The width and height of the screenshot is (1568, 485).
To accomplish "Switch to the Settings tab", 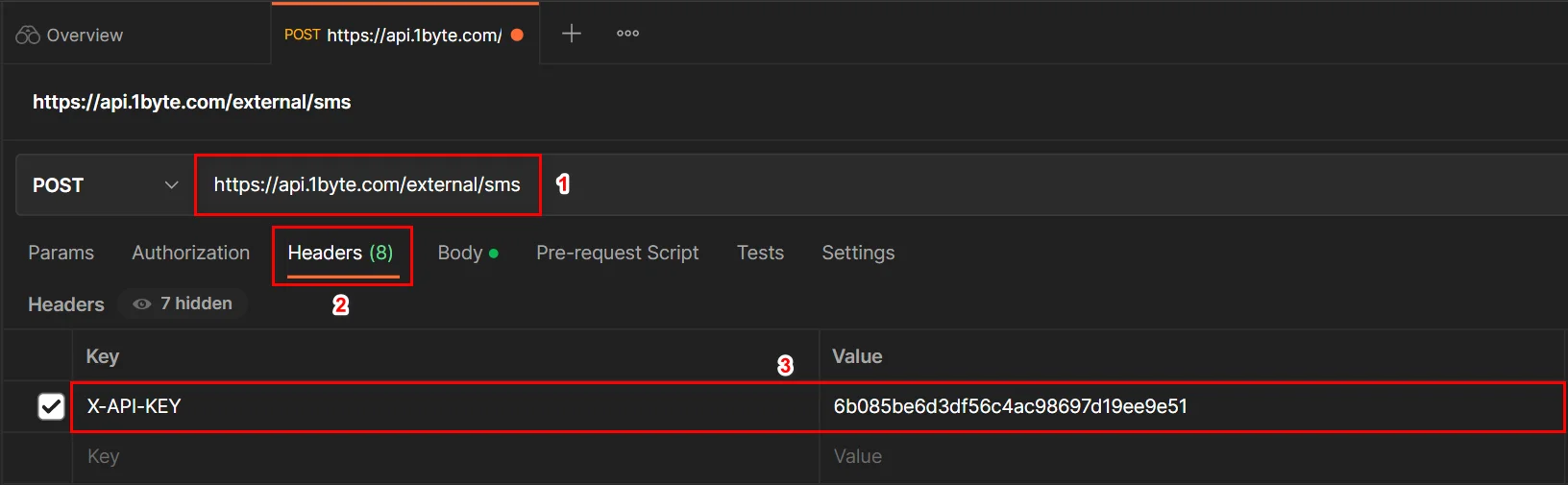I will (x=858, y=253).
